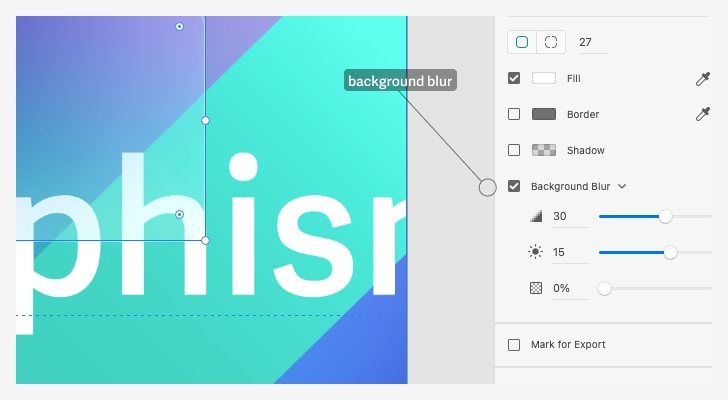Open the gray Border color swatch
728x400 pixels.
[x=544, y=114]
